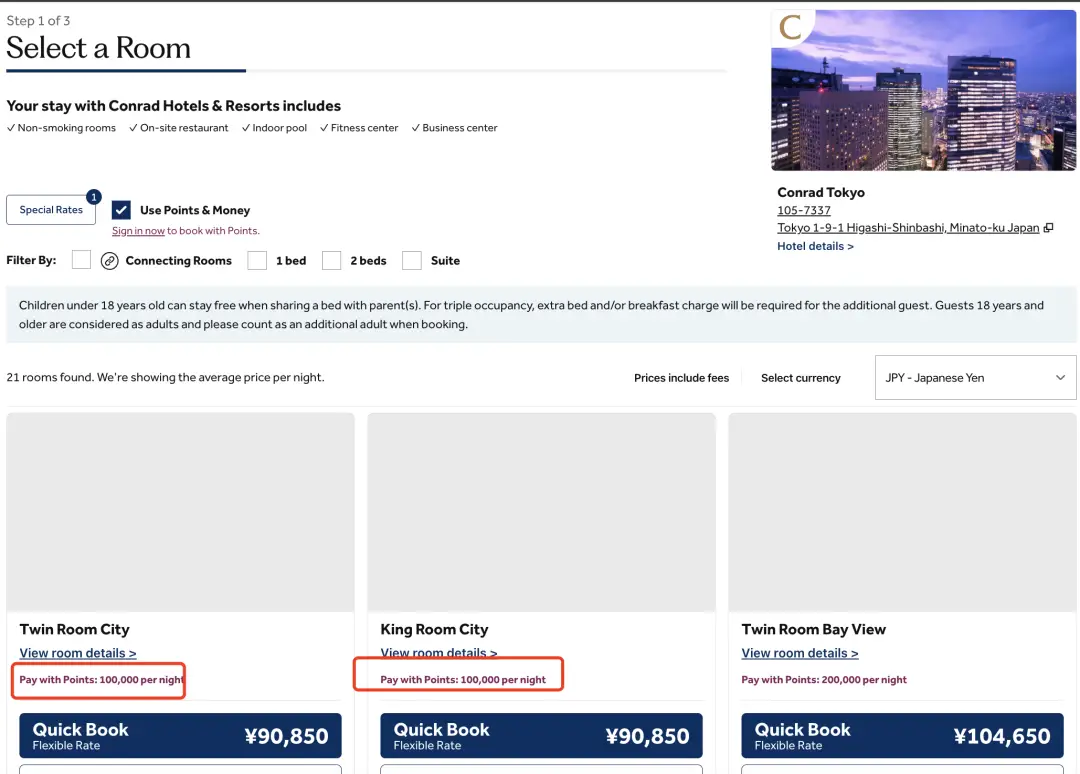
Task: Tick the 2 beds filter checkbox
Action: (331, 260)
